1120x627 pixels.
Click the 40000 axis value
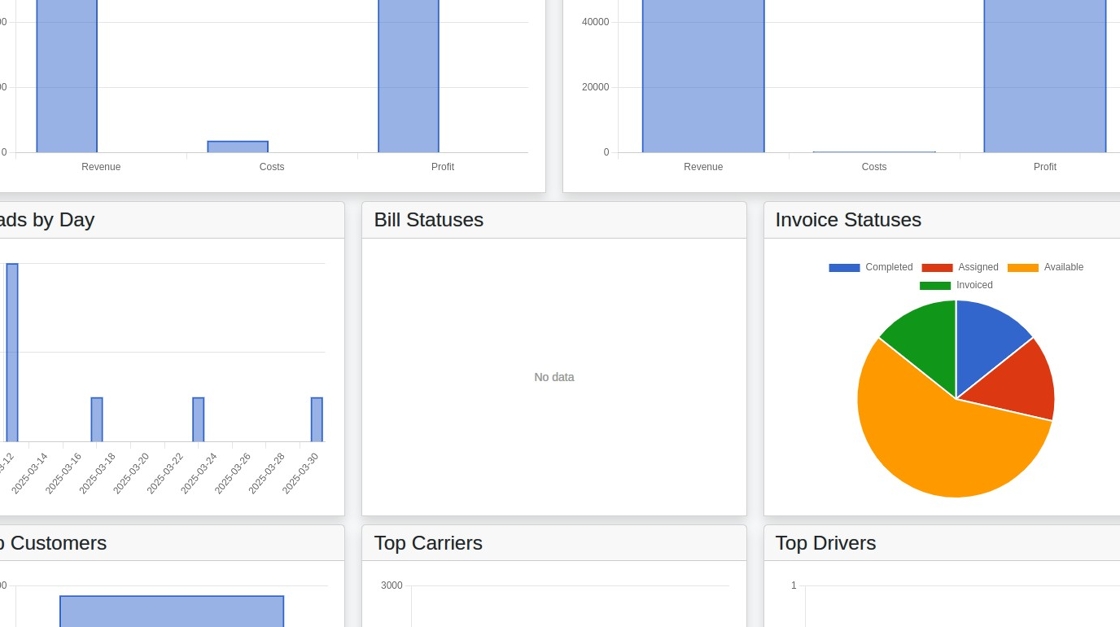pyautogui.click(x=595, y=22)
